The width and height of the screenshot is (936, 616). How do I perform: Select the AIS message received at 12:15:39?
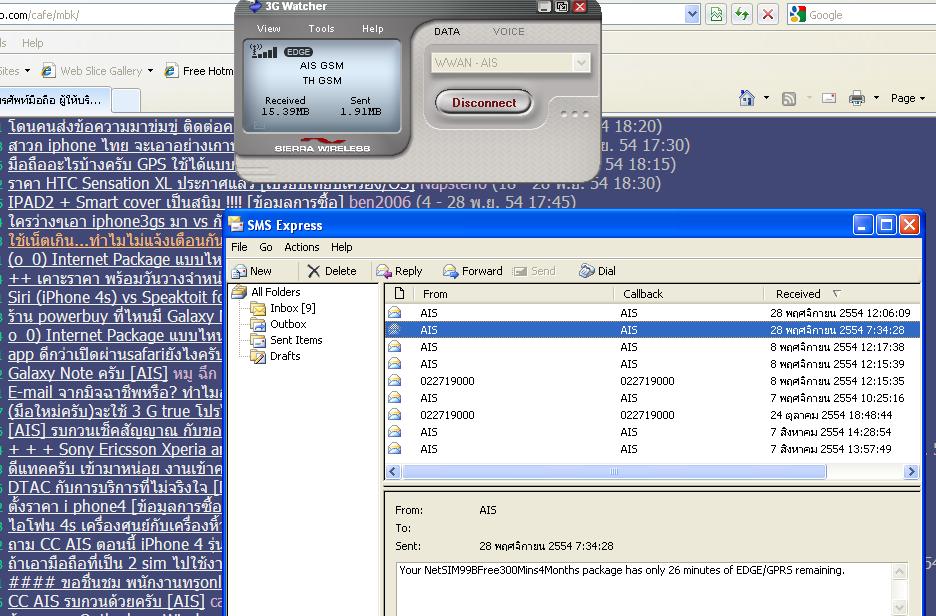pyautogui.click(x=652, y=364)
